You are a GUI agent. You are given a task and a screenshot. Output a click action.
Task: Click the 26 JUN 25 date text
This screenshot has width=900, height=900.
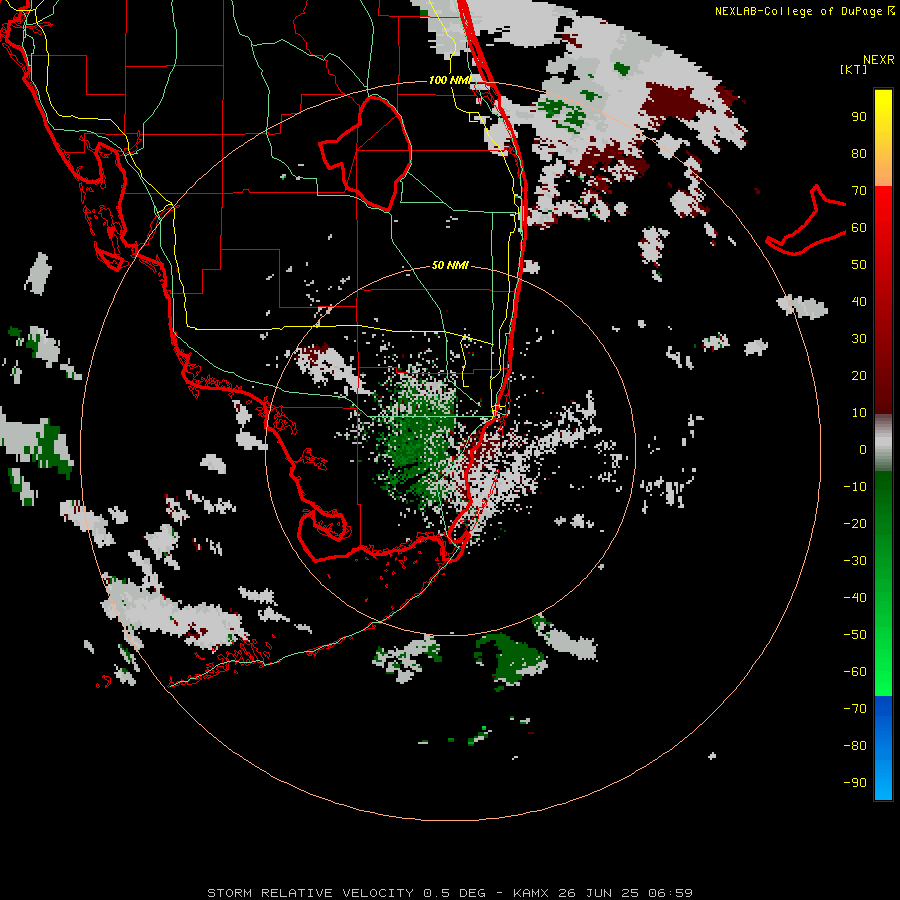(598, 893)
